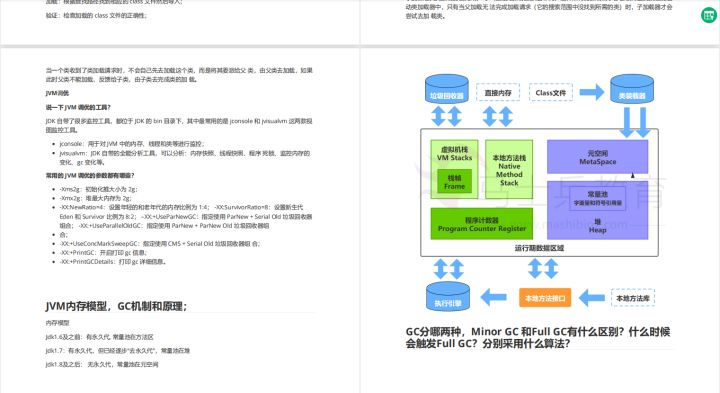Image resolution: width=720 pixels, height=393 pixels.
Task: Click the -XX:+UseConcMarkSweepGC bullet line
Action: [x=159, y=244]
